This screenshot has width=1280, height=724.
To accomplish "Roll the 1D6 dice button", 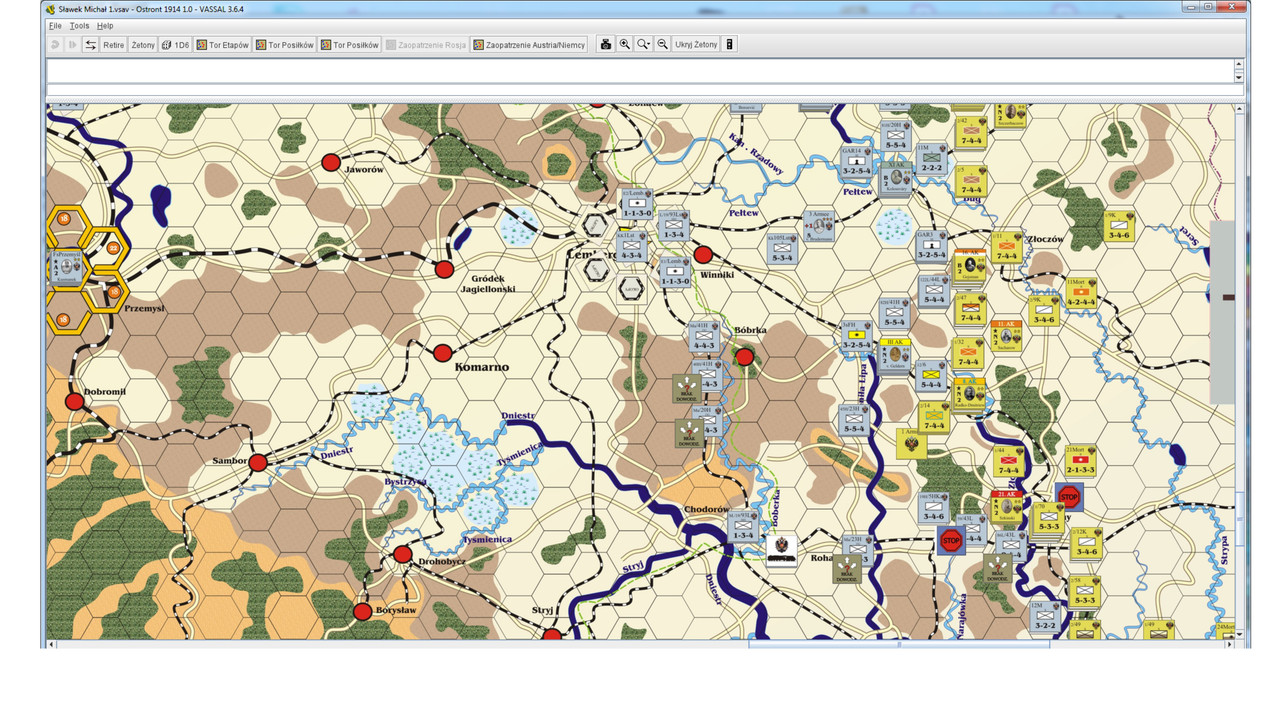I will coord(175,45).
